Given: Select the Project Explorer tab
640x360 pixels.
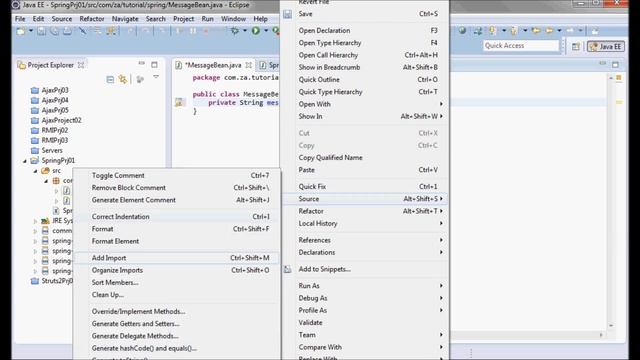Looking at the screenshot, I should click(51, 65).
